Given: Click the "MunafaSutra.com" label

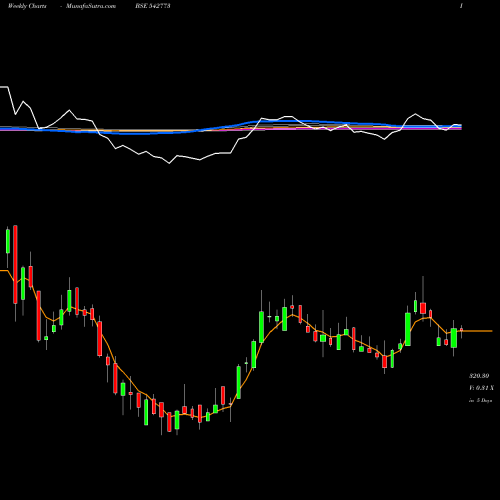Looking at the screenshot, I should click(x=91, y=6).
